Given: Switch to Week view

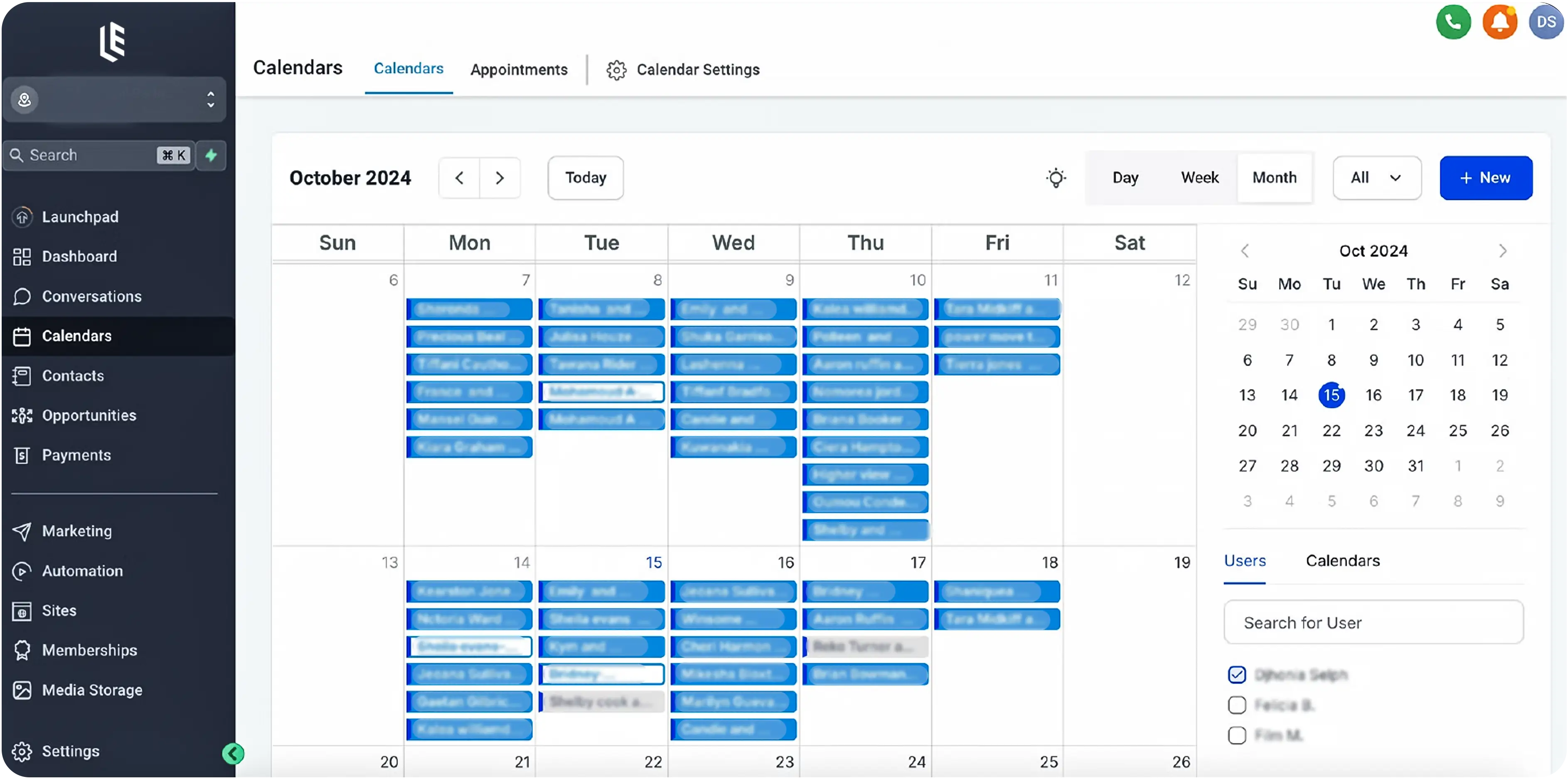Looking at the screenshot, I should coord(1199,178).
